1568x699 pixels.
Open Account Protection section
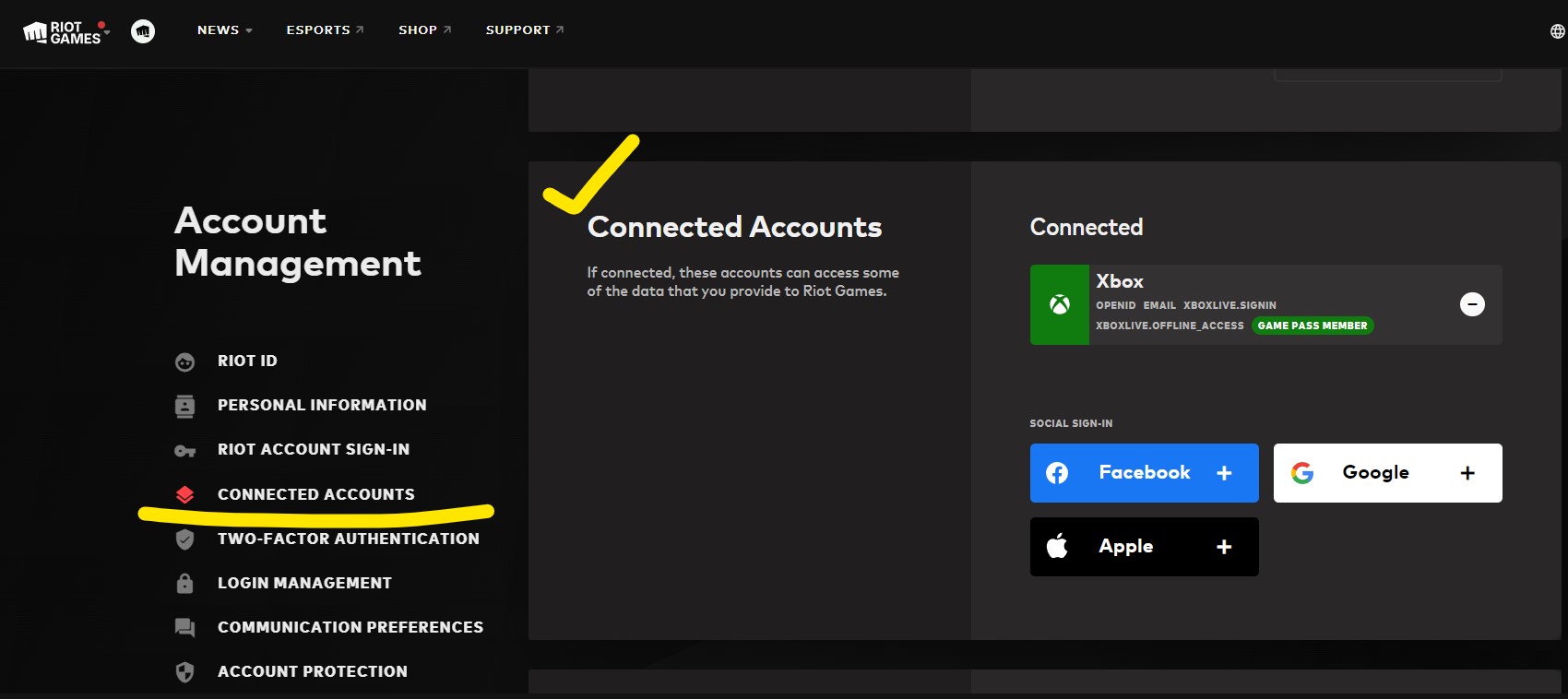313,671
